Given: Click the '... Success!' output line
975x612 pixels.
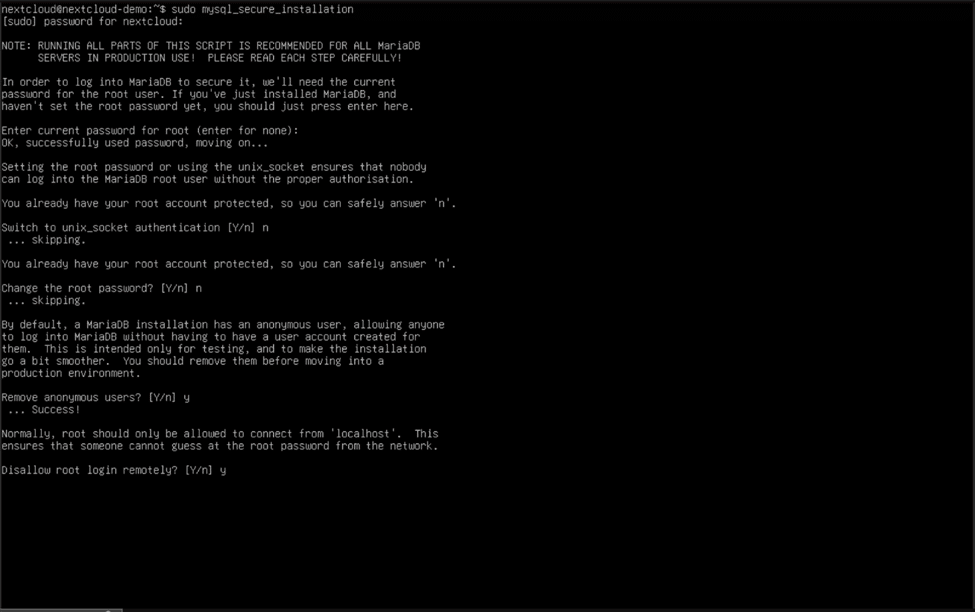Looking at the screenshot, I should [44, 410].
